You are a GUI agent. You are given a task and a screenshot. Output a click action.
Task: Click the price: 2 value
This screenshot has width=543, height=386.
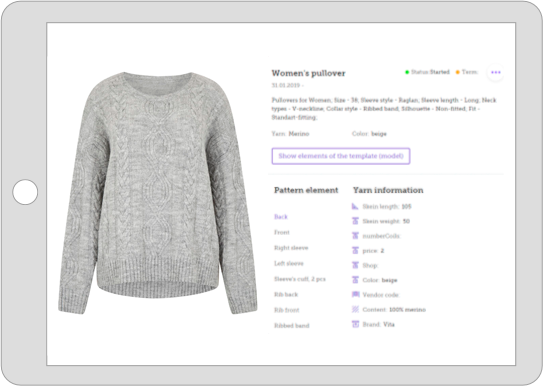pyautogui.click(x=373, y=251)
